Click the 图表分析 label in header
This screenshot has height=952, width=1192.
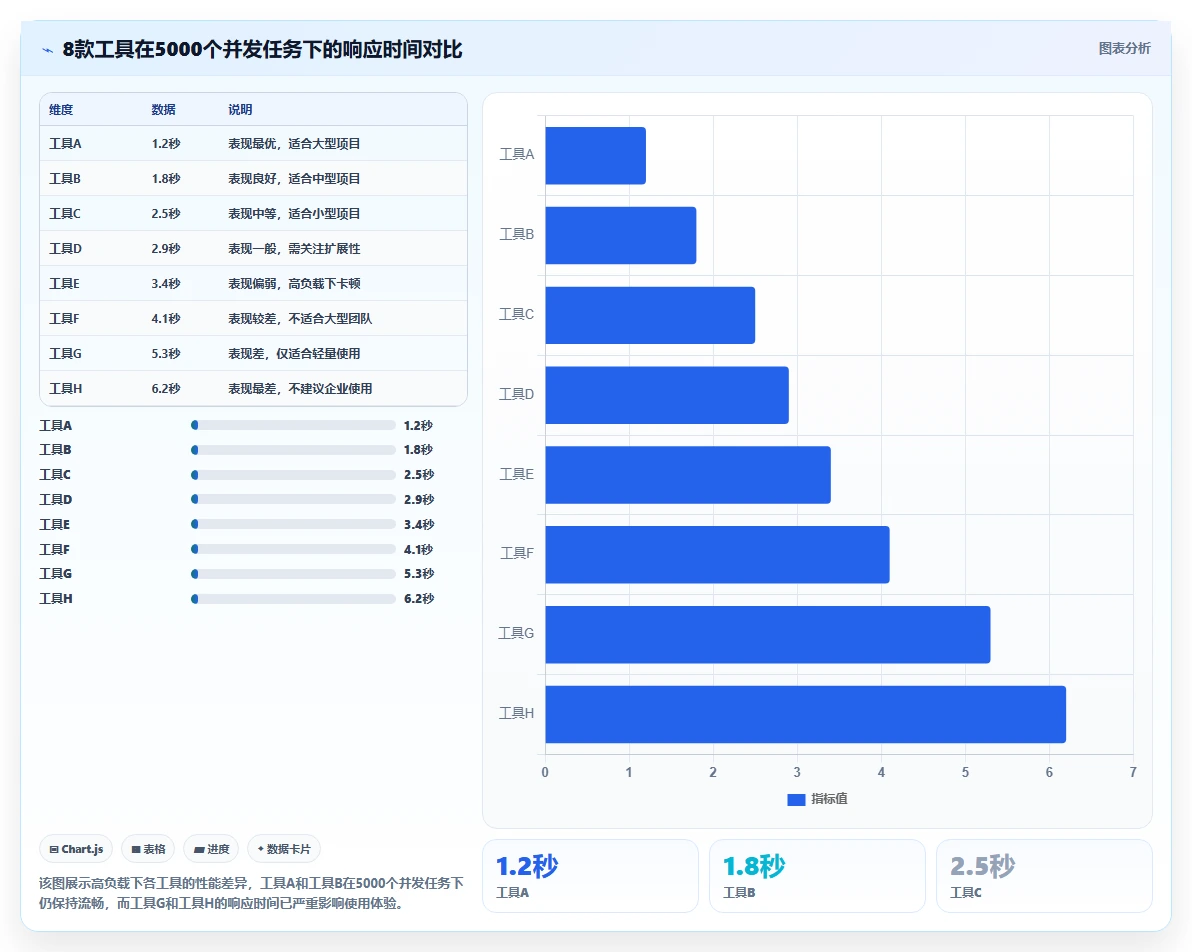click(1124, 49)
